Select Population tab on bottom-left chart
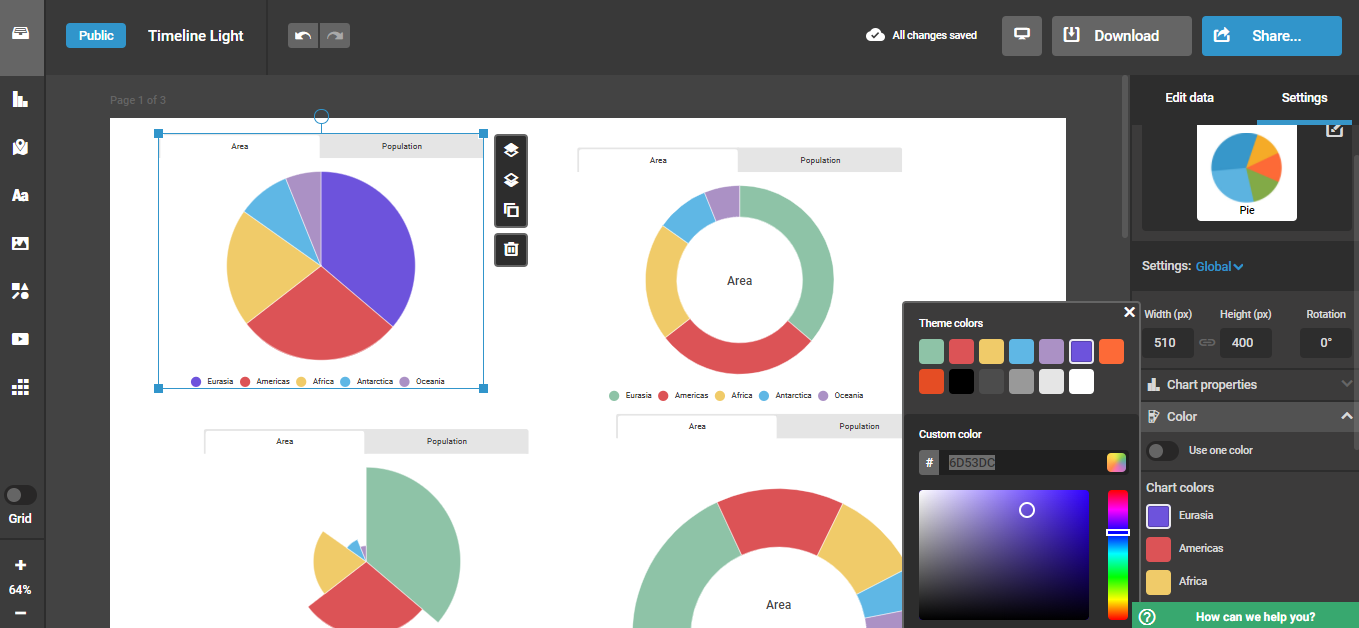This screenshot has width=1359, height=628. [x=447, y=441]
